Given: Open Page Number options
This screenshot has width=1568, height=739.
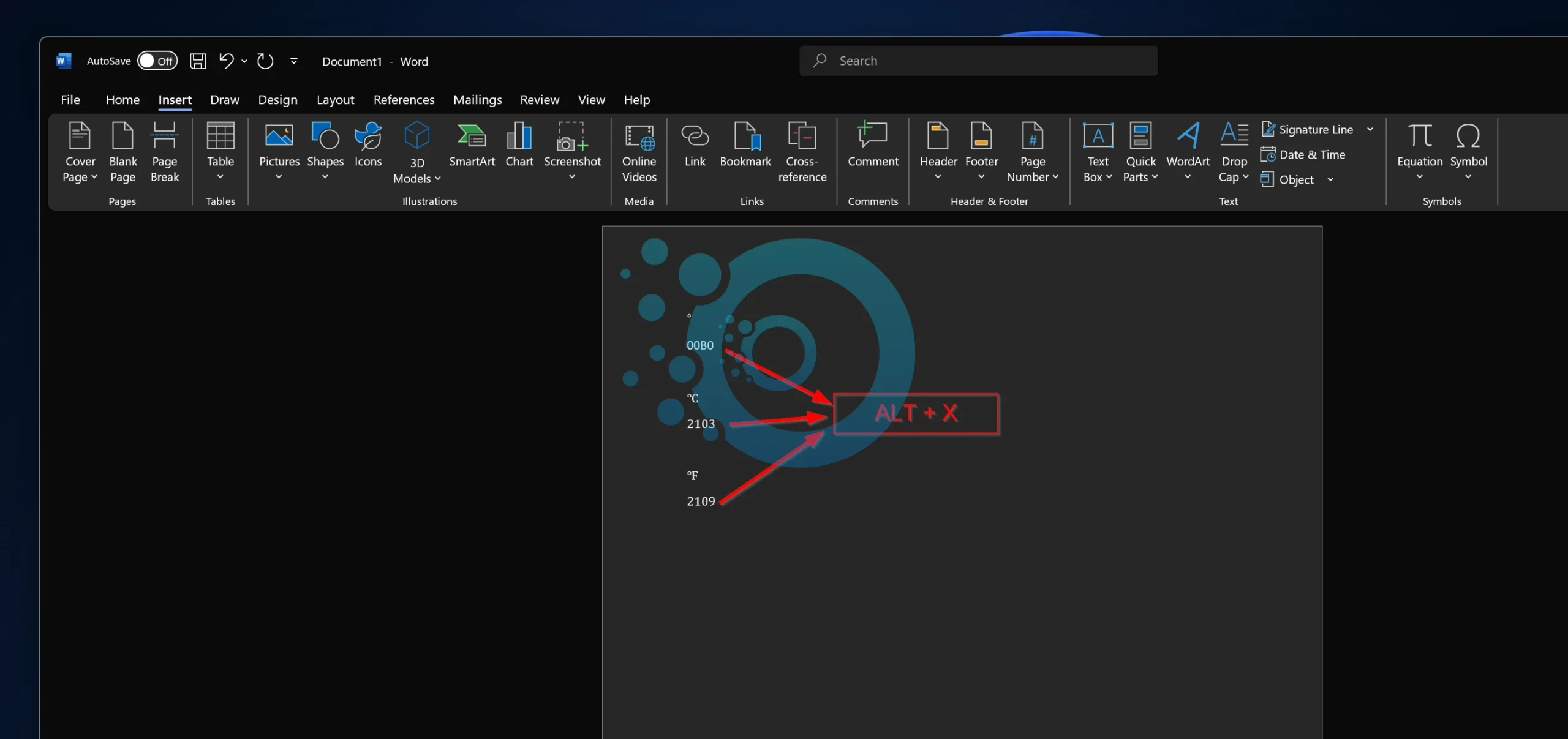Looking at the screenshot, I should point(1032,152).
